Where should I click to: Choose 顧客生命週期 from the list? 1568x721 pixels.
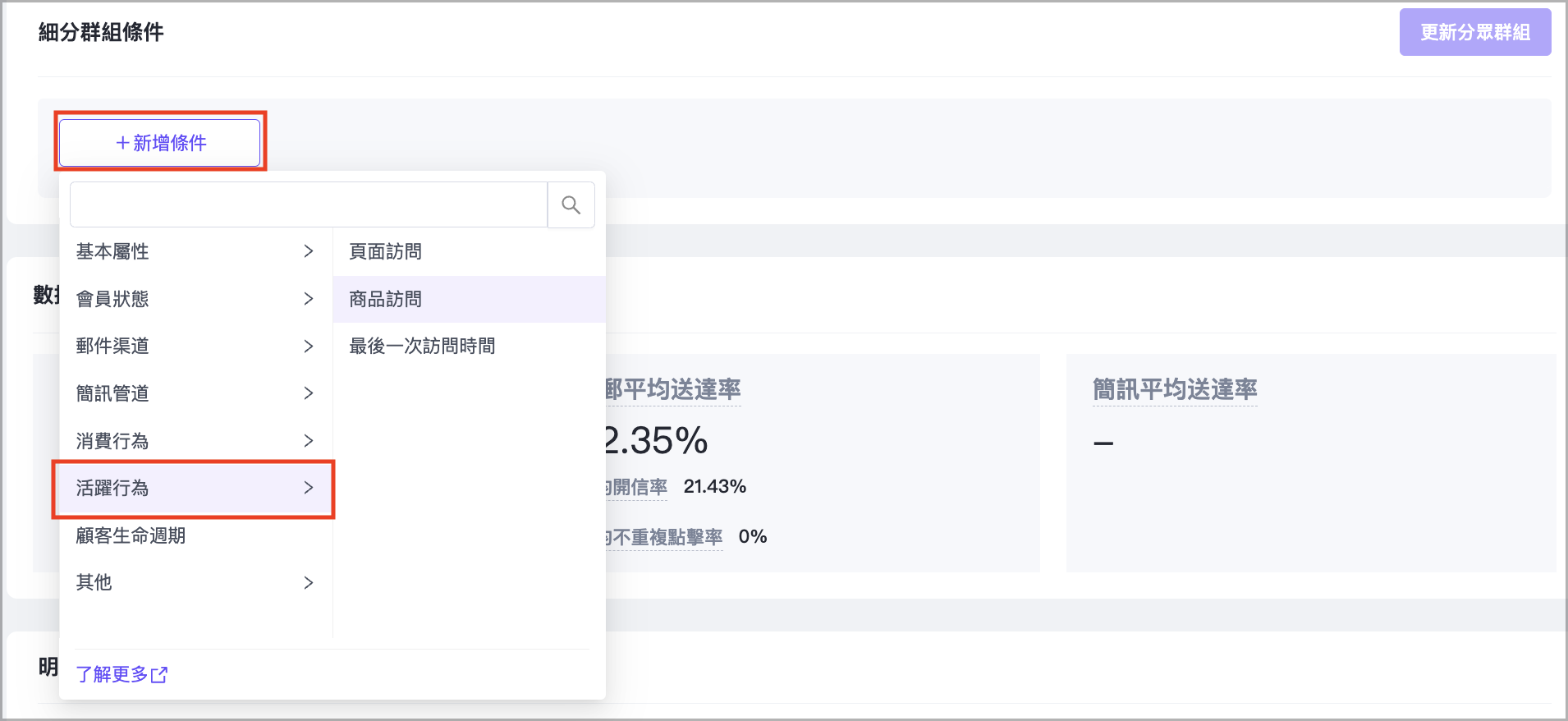pyautogui.click(x=131, y=535)
